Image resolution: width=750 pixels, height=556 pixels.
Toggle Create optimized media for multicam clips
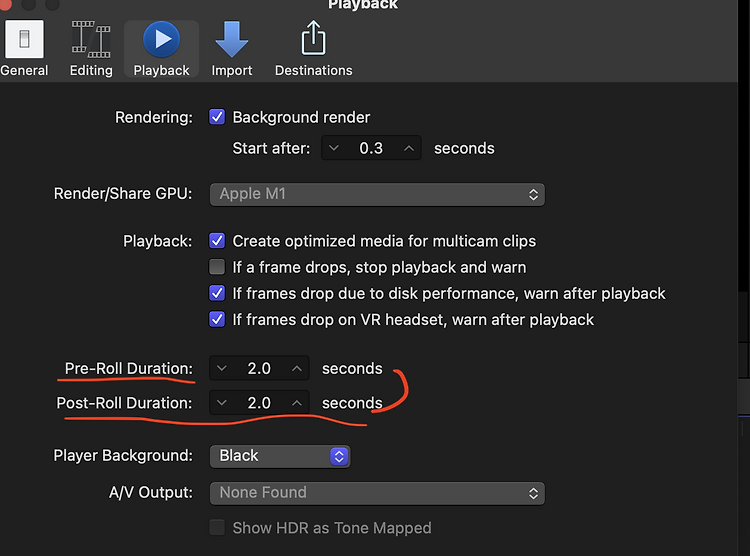pyautogui.click(x=217, y=241)
